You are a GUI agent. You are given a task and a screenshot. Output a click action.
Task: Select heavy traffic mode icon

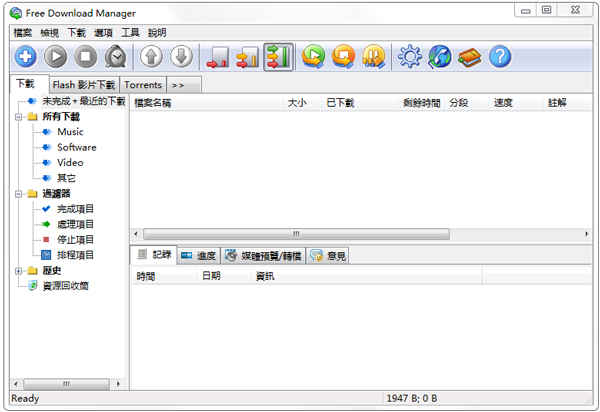278,57
